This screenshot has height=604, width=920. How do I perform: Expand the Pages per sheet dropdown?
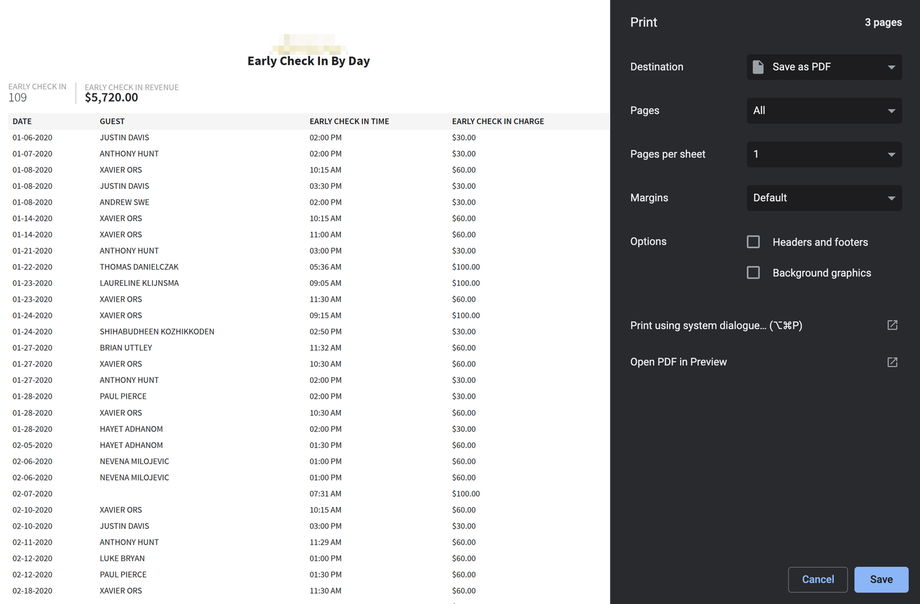(824, 154)
